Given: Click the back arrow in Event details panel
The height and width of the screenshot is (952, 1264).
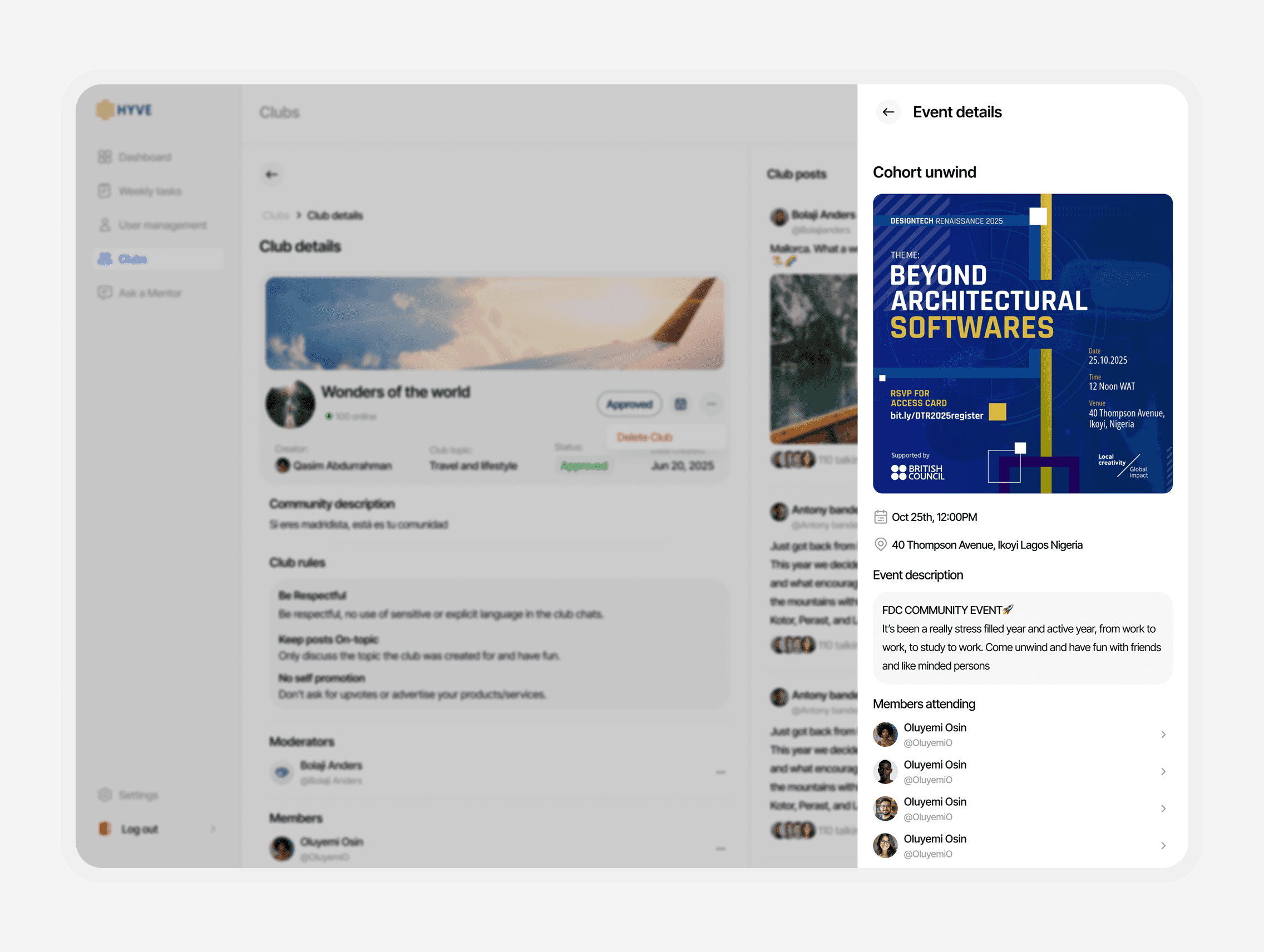Looking at the screenshot, I should (x=888, y=112).
